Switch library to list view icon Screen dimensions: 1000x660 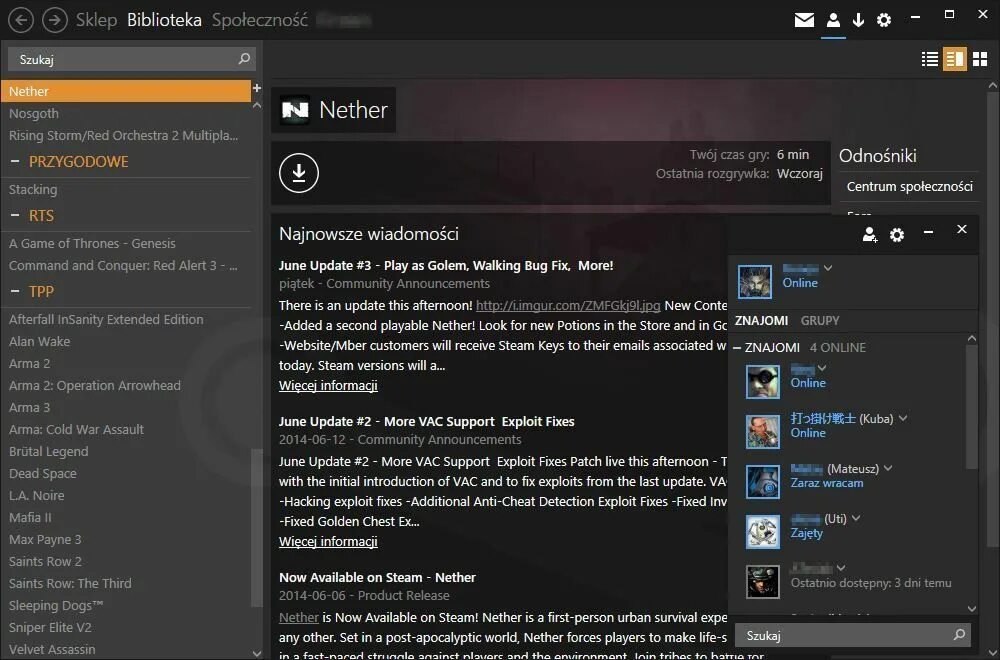(x=929, y=59)
